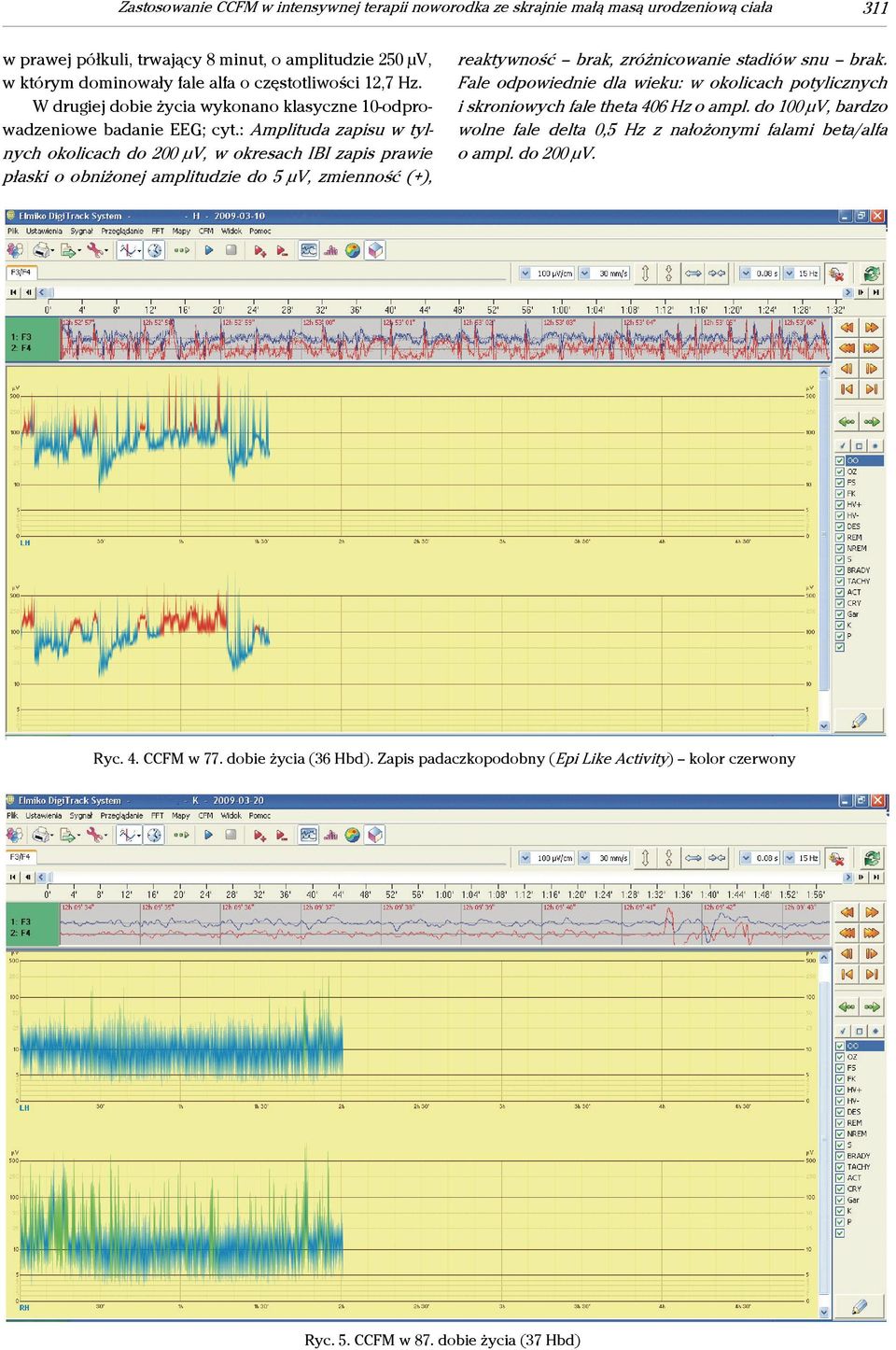Toggle DES checkbox in lower 2009-03-20 window
Image resolution: width=896 pixels, height=1350 pixels.
(840, 1111)
